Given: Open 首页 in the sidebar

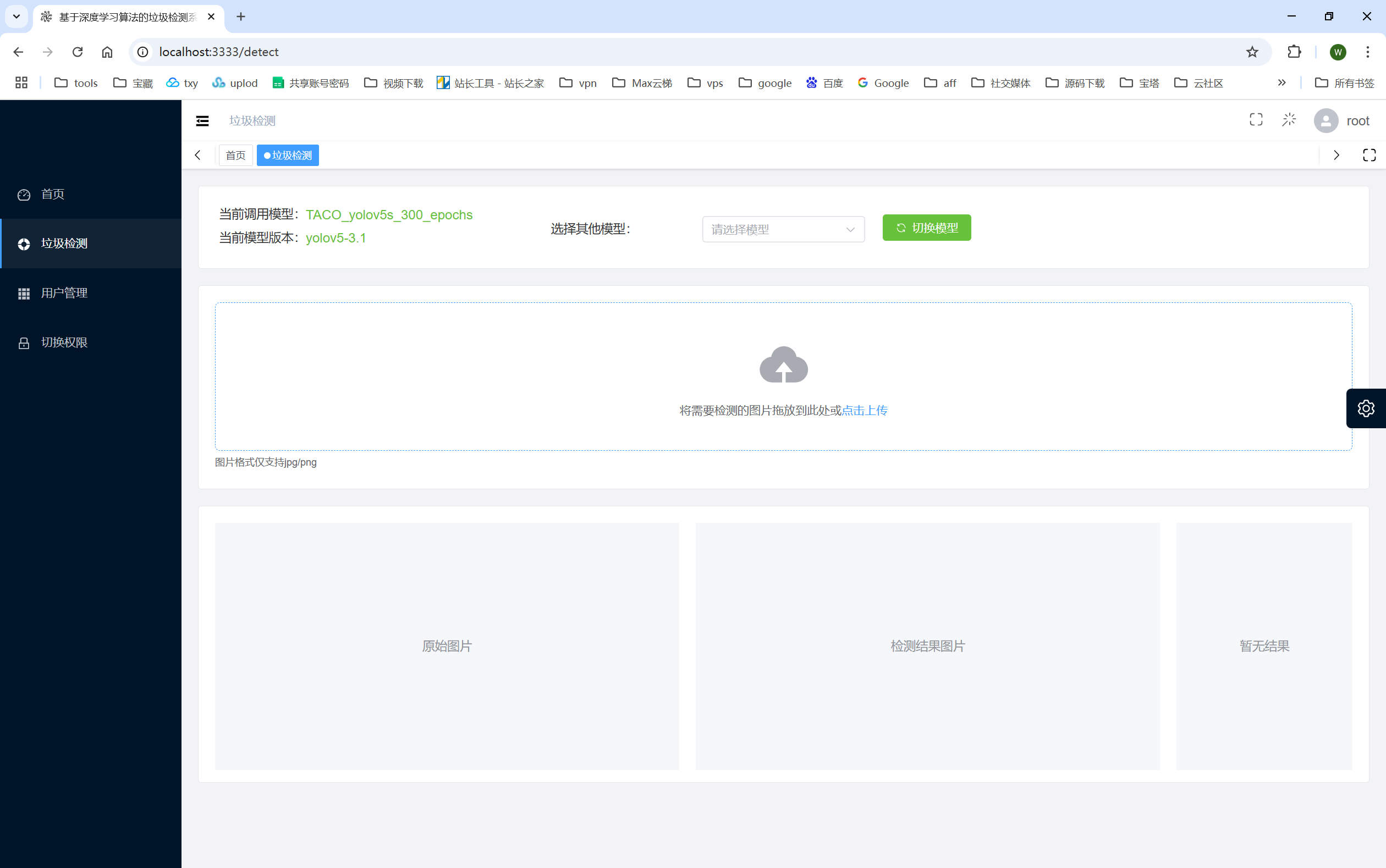Looking at the screenshot, I should [91, 194].
